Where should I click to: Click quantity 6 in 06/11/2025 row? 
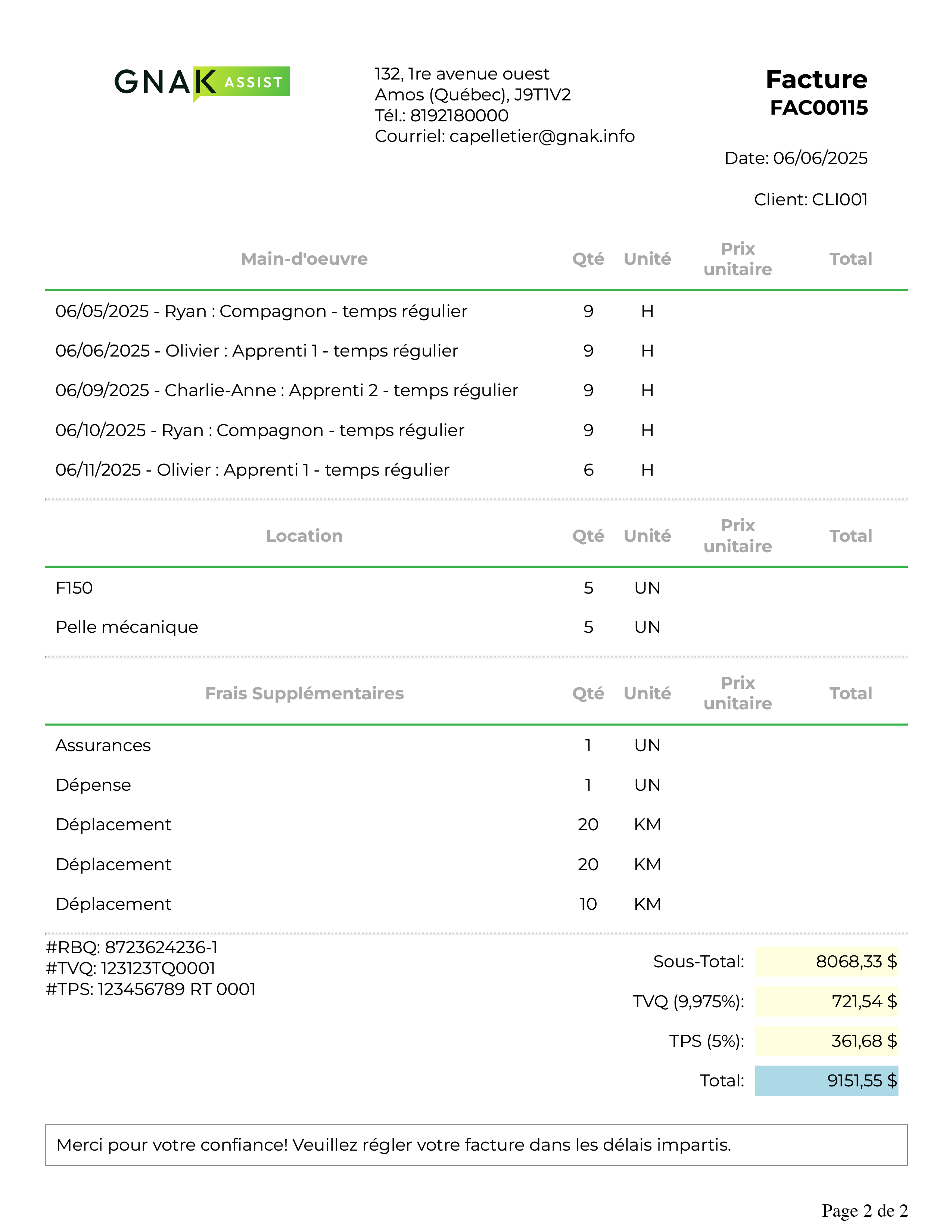point(588,470)
